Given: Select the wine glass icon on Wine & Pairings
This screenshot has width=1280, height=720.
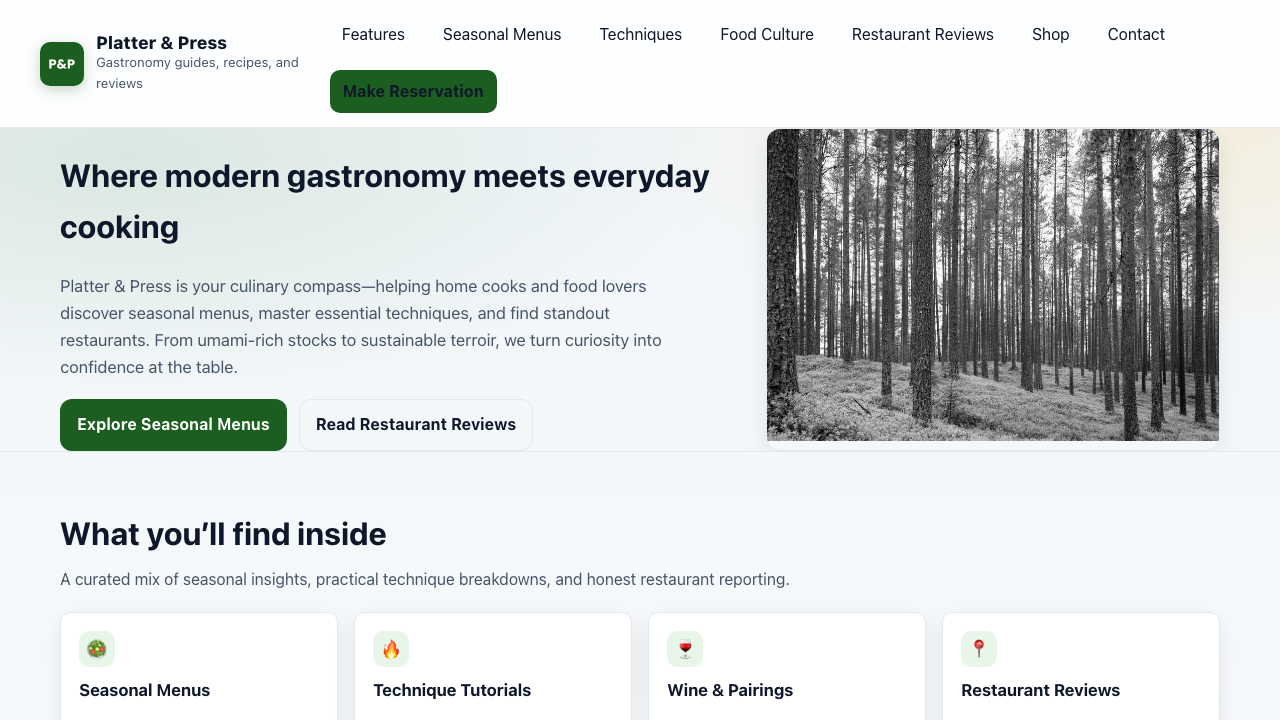Looking at the screenshot, I should pos(685,649).
